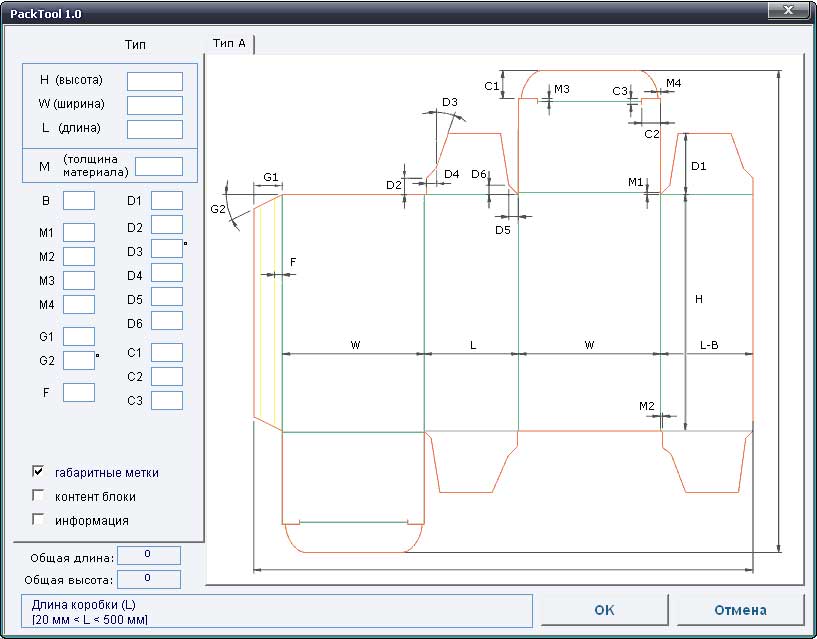Enable the информация checkbox
Screen dimensions: 817x639
[39, 520]
